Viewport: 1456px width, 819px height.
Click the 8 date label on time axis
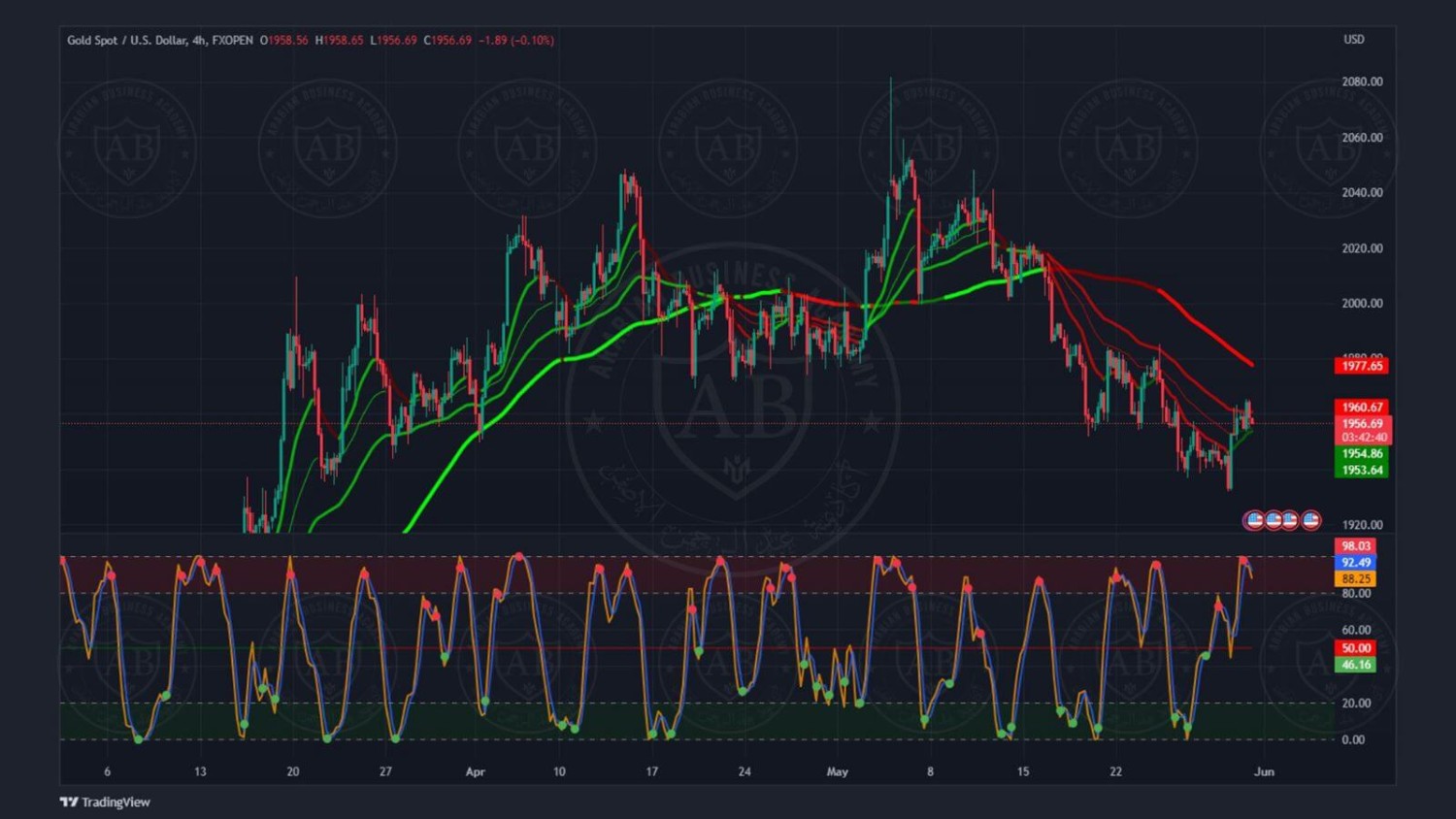click(x=930, y=772)
